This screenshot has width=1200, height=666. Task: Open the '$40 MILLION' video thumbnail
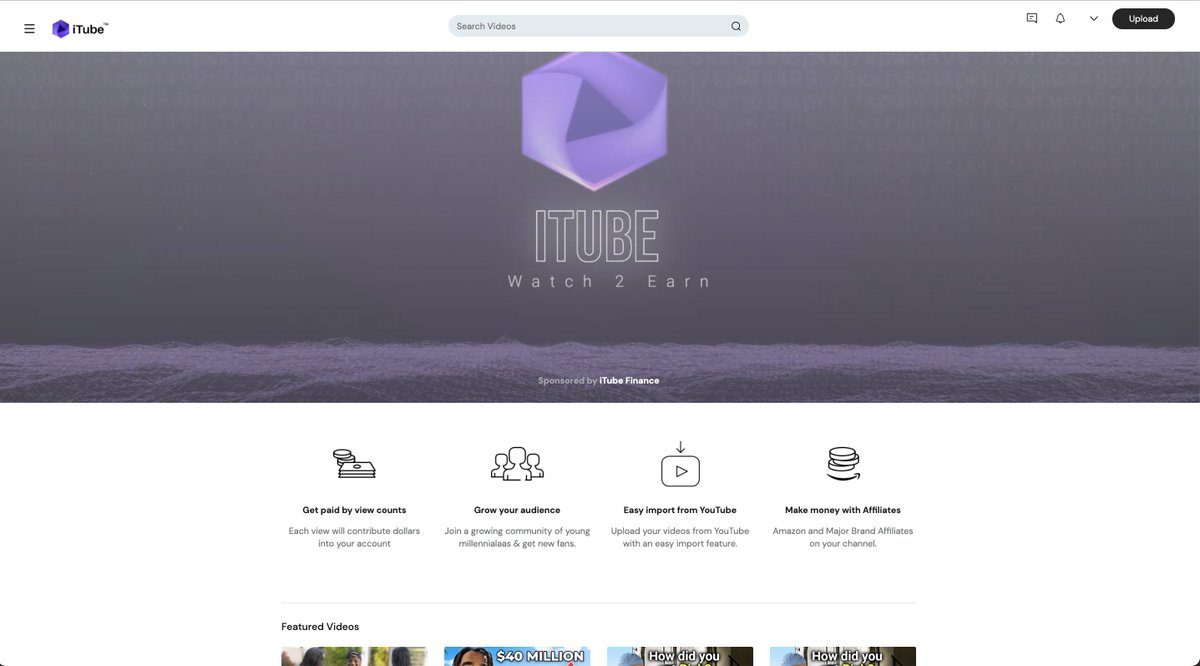pos(517,656)
